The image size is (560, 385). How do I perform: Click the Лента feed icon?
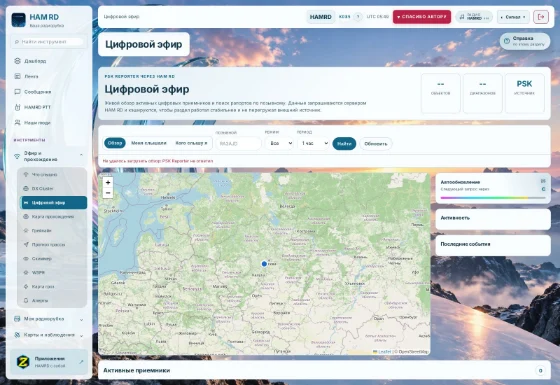[17, 76]
